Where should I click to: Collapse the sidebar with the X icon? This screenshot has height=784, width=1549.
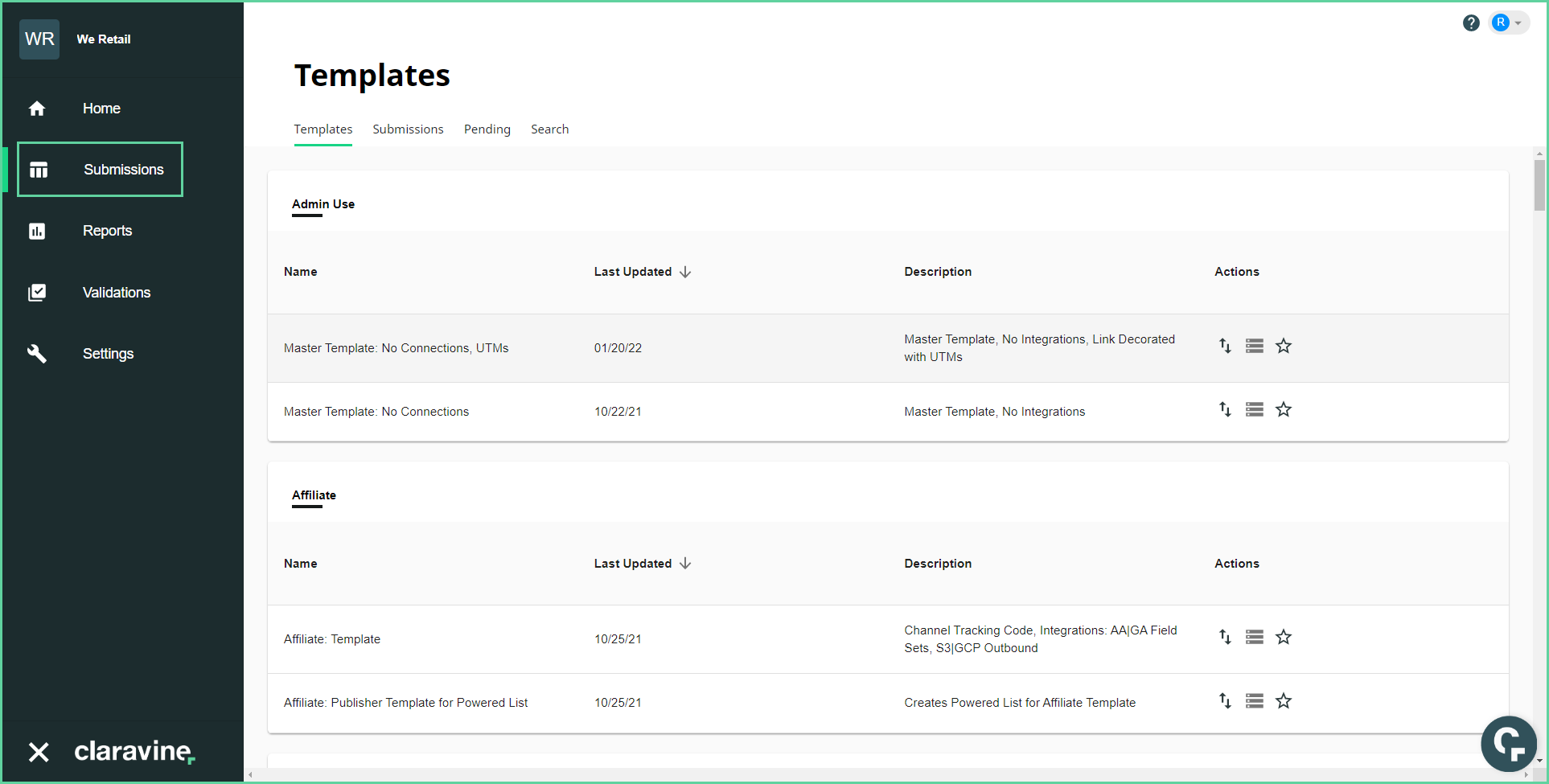tap(38, 752)
